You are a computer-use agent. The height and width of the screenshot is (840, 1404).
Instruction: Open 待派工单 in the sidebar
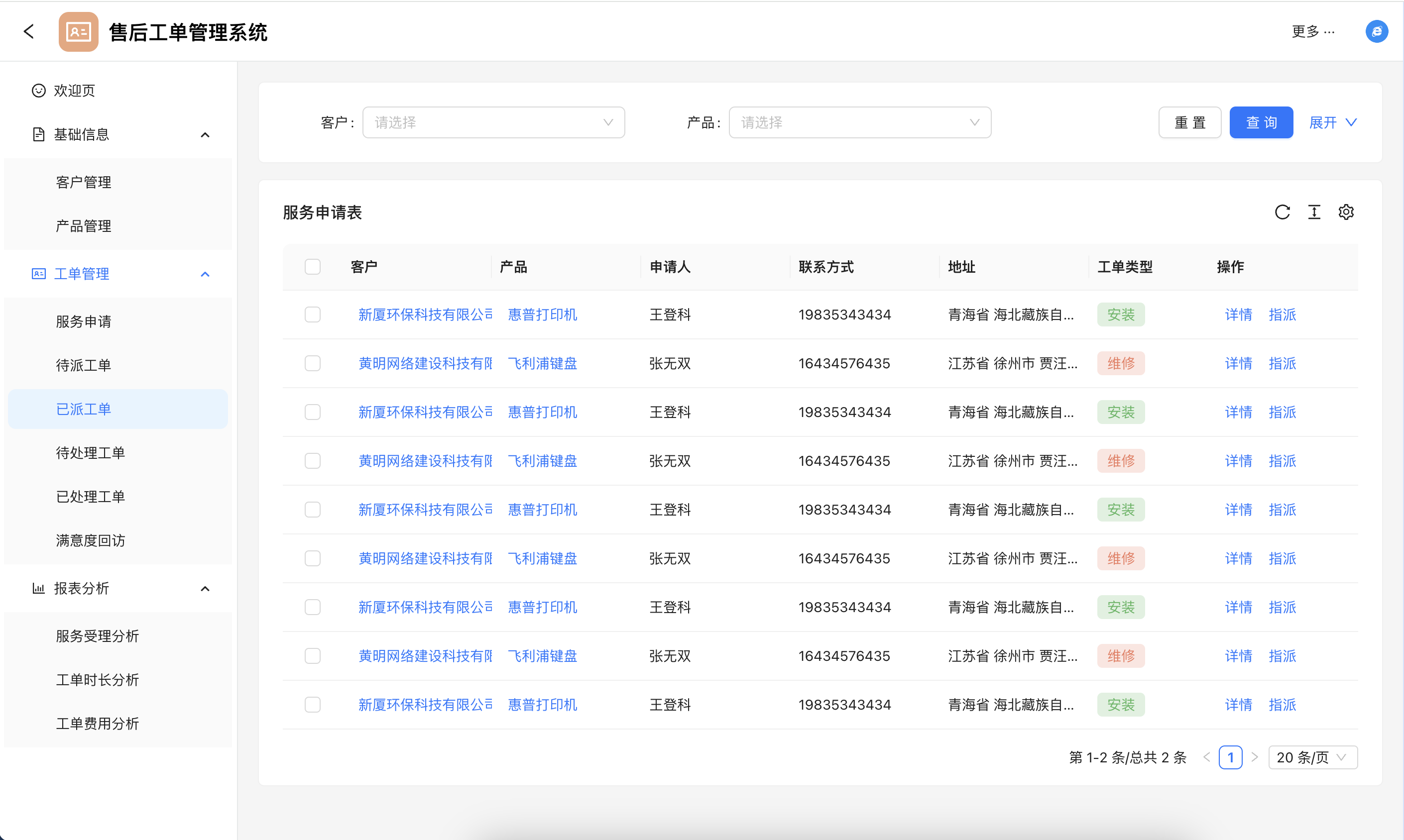pos(84,365)
